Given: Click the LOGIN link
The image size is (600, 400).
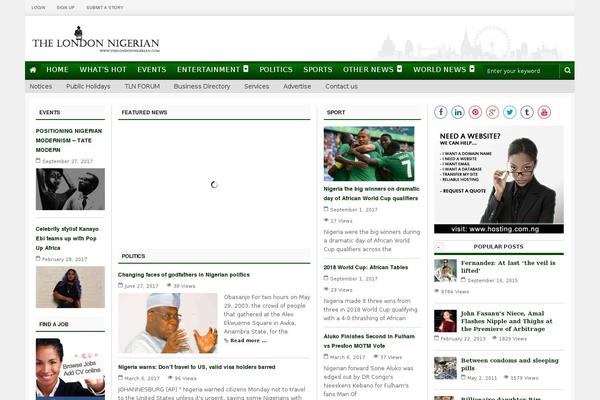Looking at the screenshot, I should (38, 8).
